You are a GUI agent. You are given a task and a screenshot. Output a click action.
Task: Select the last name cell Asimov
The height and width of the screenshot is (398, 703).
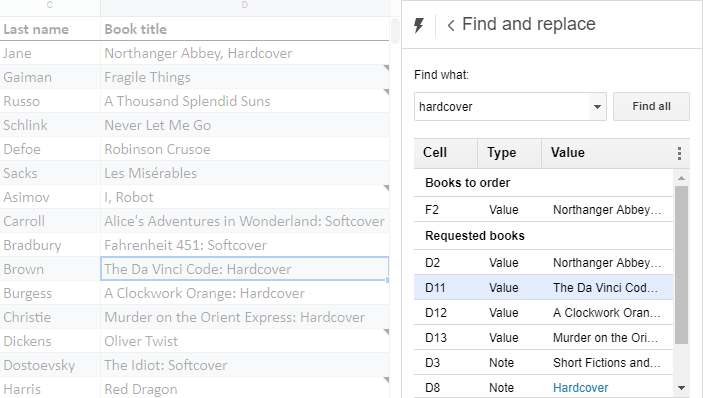click(50, 197)
